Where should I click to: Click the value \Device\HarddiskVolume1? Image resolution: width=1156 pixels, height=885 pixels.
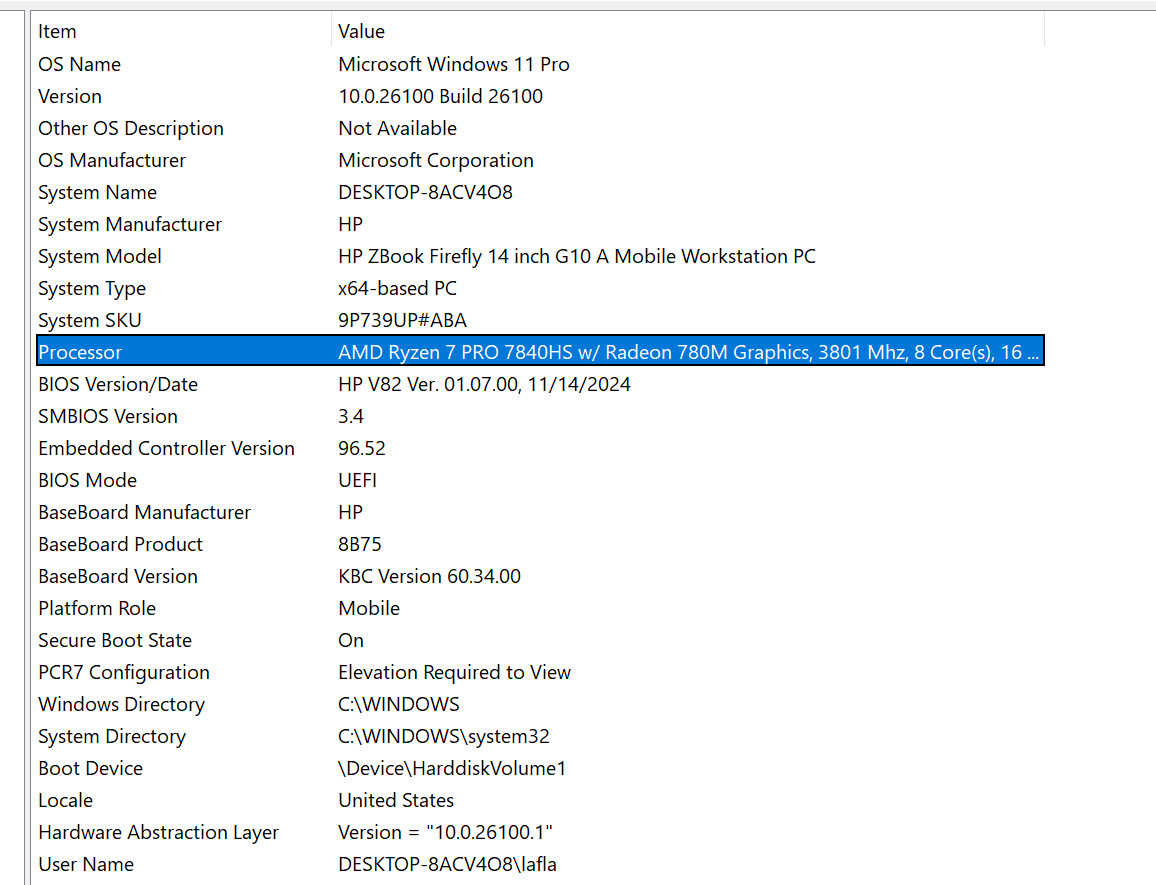click(452, 768)
